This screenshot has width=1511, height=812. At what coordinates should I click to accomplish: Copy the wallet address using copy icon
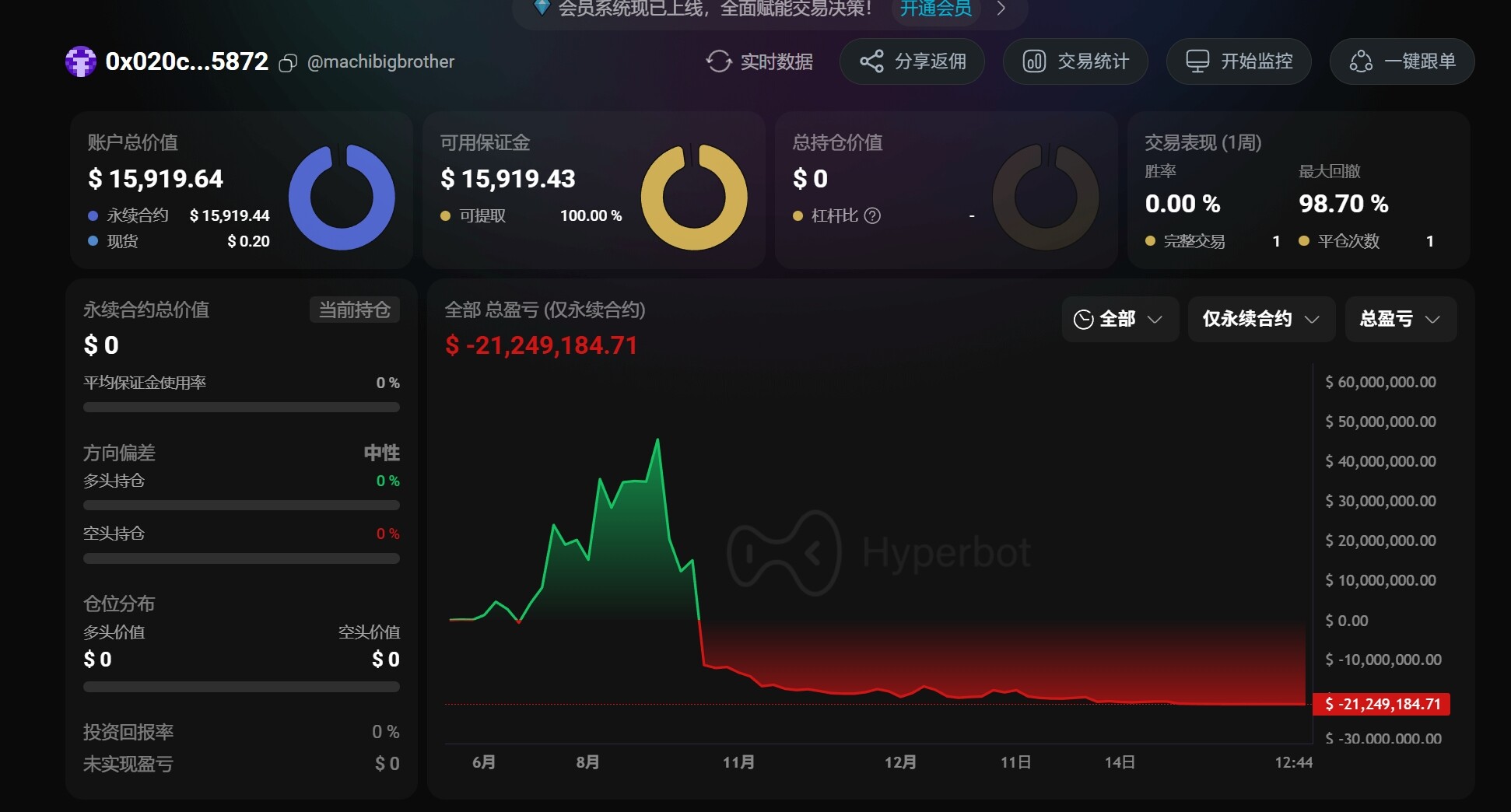287,63
